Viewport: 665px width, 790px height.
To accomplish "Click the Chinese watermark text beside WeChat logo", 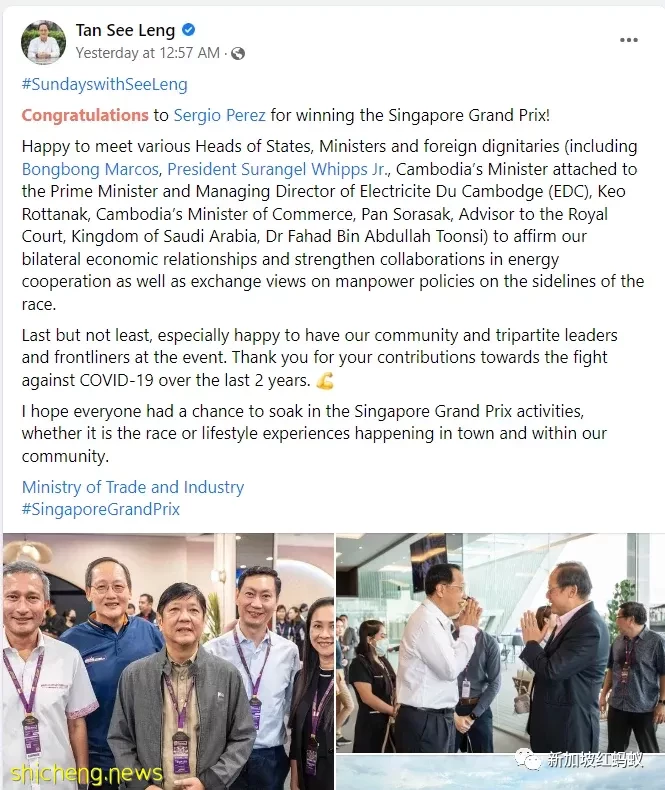I will 594,759.
